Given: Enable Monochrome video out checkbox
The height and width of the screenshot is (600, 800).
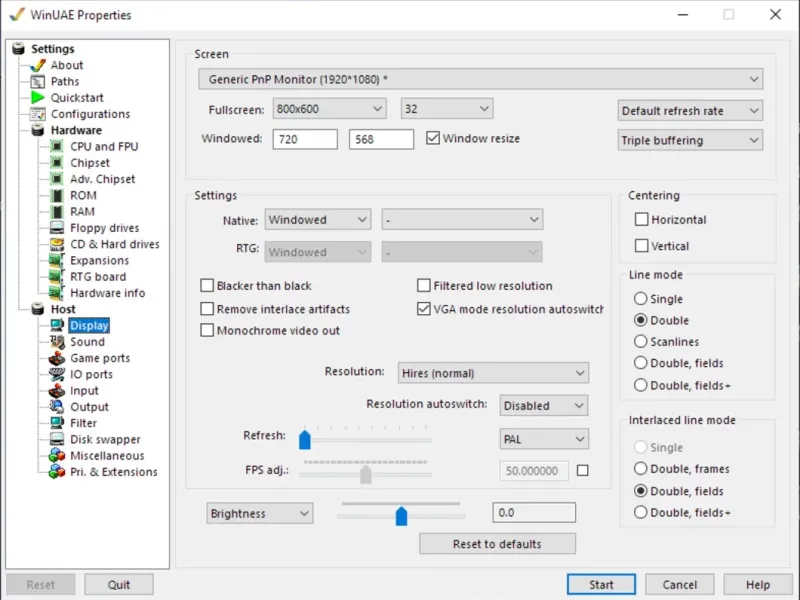Looking at the screenshot, I should click(207, 330).
